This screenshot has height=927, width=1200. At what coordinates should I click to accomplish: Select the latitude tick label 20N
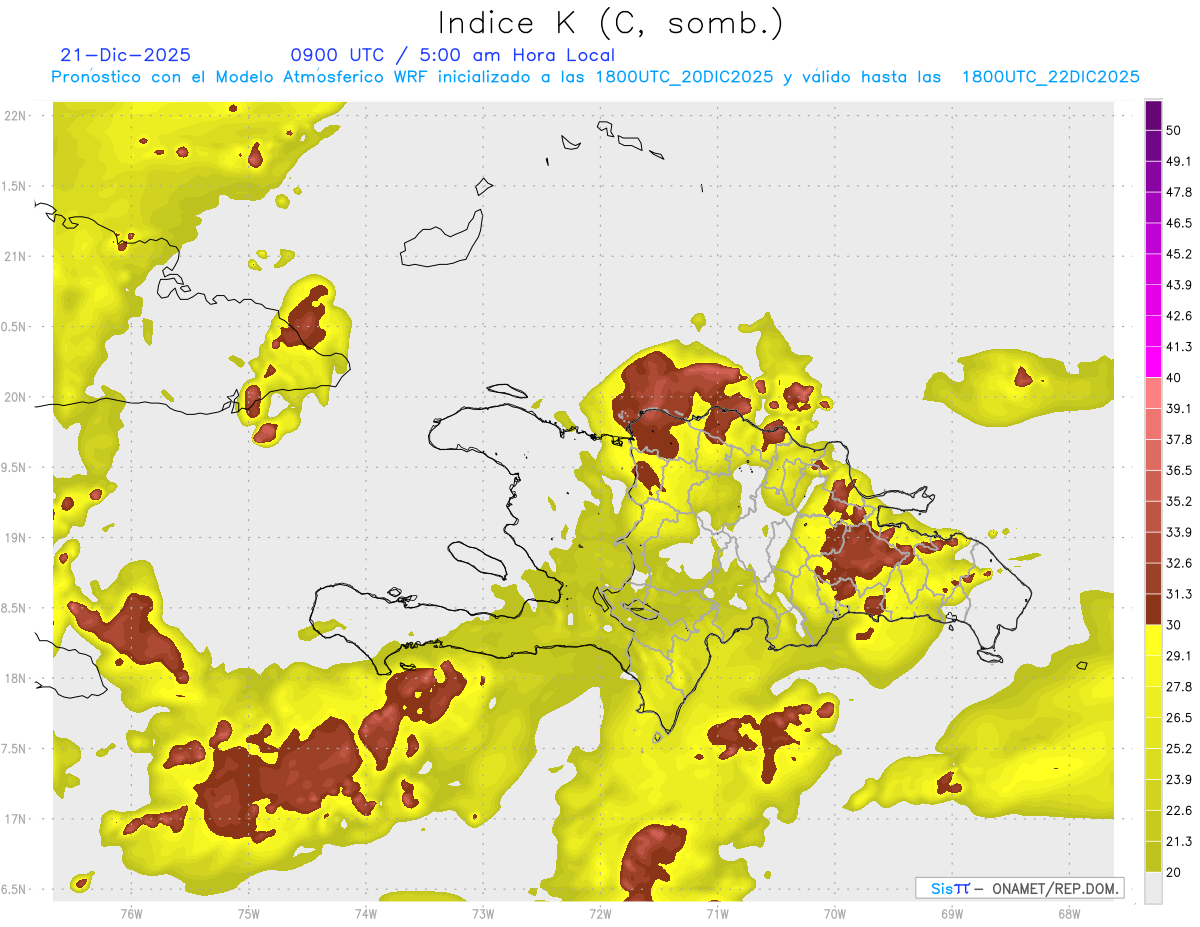pos(16,397)
